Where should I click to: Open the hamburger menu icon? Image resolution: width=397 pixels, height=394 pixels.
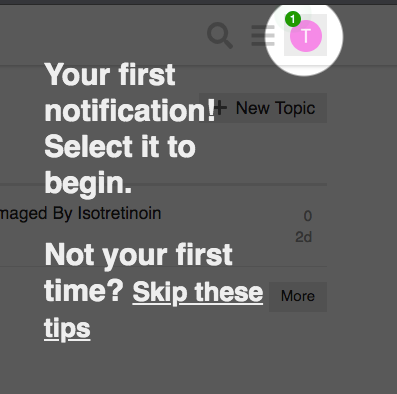click(263, 35)
